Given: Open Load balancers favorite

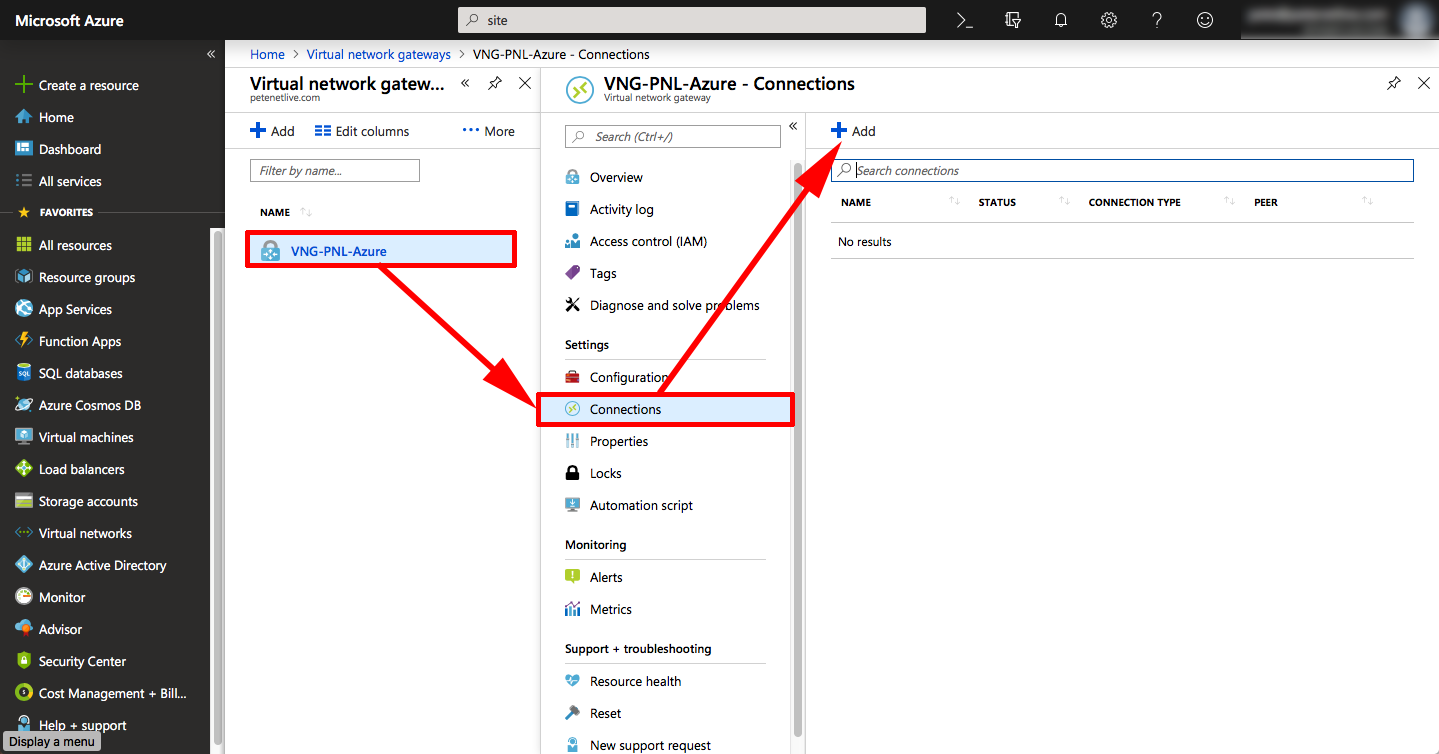Looking at the screenshot, I should pos(70,469).
